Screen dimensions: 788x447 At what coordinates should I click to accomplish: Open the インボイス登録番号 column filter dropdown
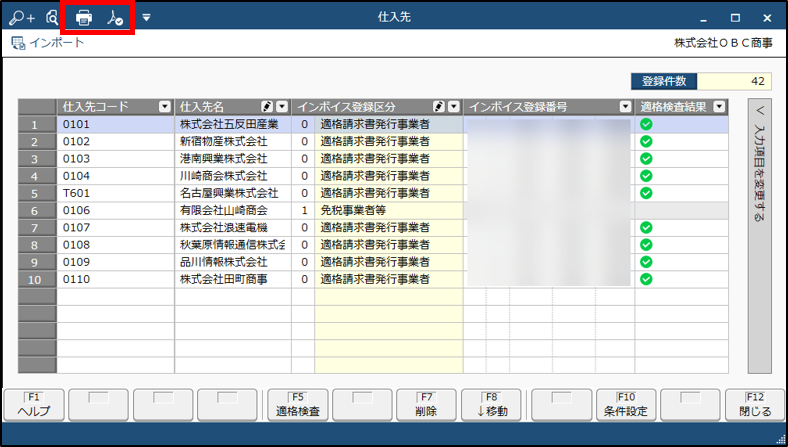click(625, 107)
